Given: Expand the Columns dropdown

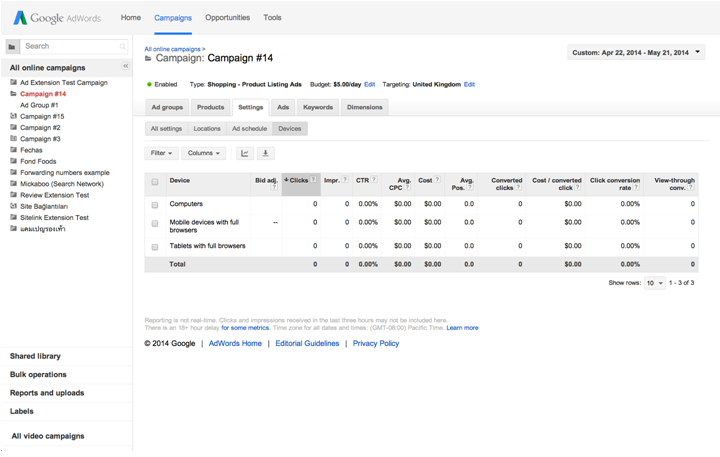Looking at the screenshot, I should tap(204, 153).
